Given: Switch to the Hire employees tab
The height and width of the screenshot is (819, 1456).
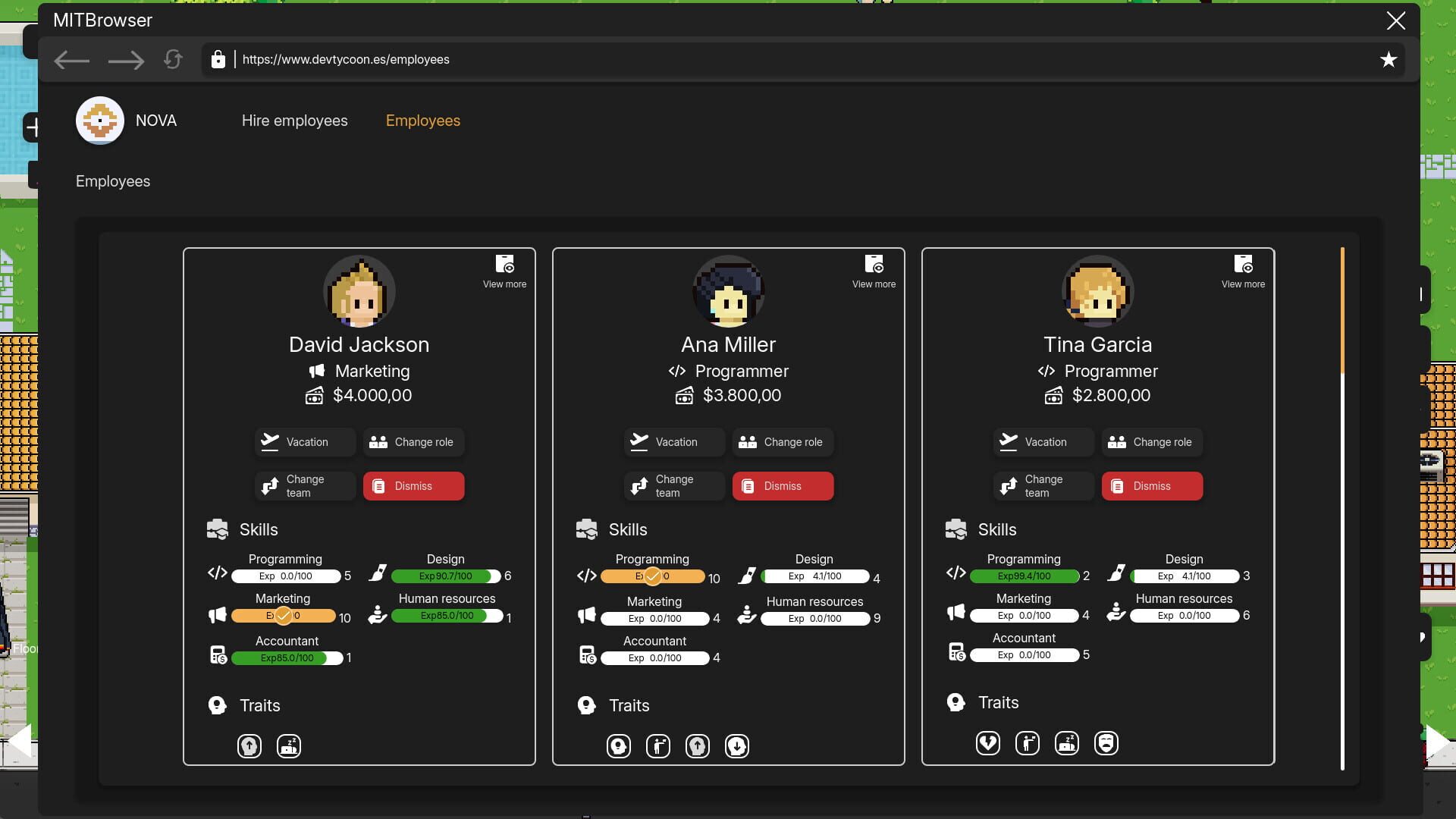Looking at the screenshot, I should 294,121.
